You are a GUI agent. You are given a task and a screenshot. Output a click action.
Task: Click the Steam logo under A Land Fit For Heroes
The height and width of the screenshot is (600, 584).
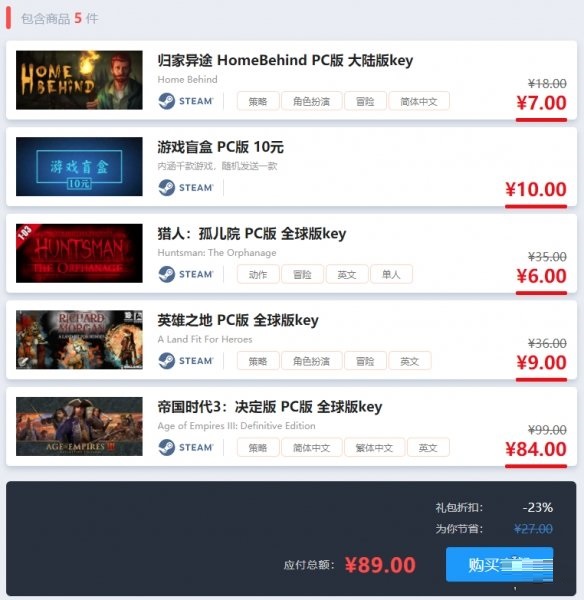tap(186, 360)
